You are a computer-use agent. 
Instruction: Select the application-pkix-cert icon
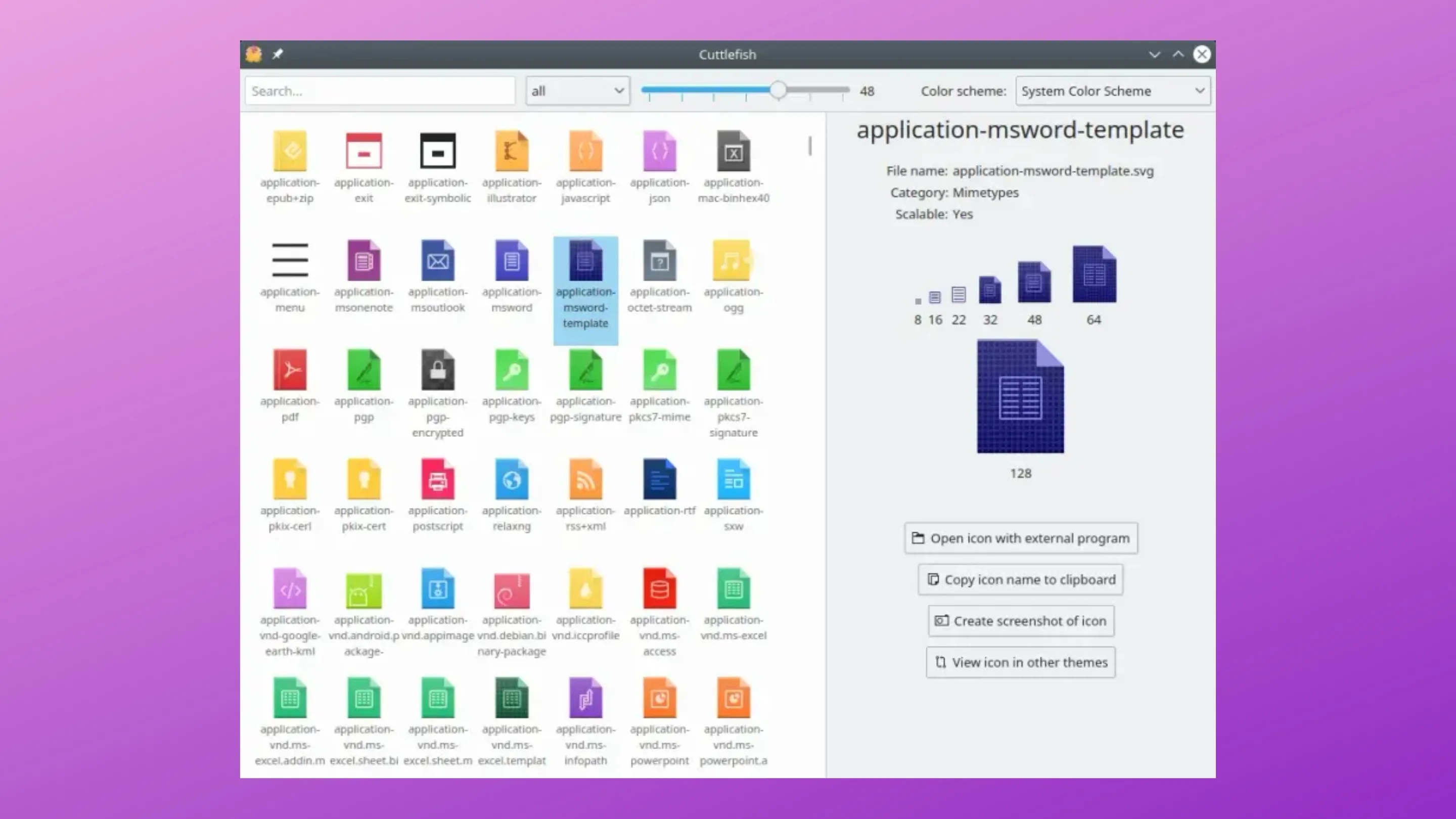364,479
